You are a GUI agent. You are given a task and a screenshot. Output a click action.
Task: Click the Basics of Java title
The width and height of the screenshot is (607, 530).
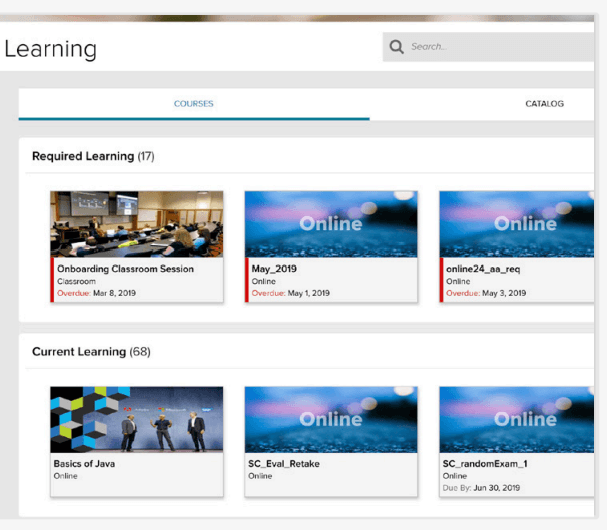(84, 464)
